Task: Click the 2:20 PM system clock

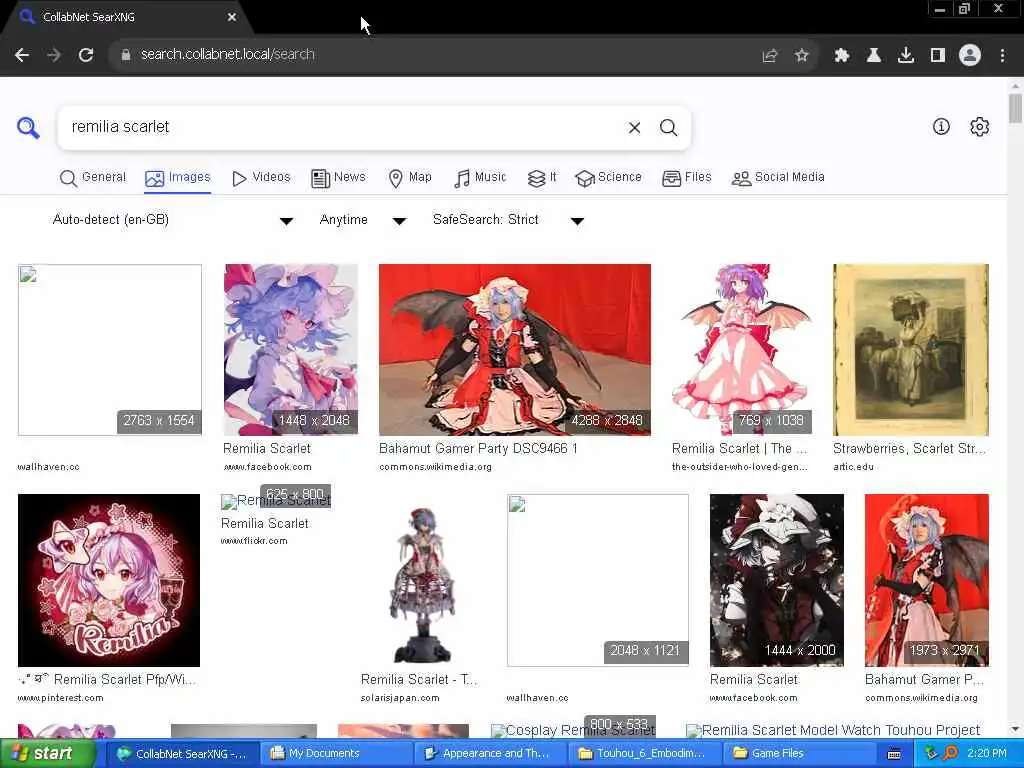Action: point(987,754)
